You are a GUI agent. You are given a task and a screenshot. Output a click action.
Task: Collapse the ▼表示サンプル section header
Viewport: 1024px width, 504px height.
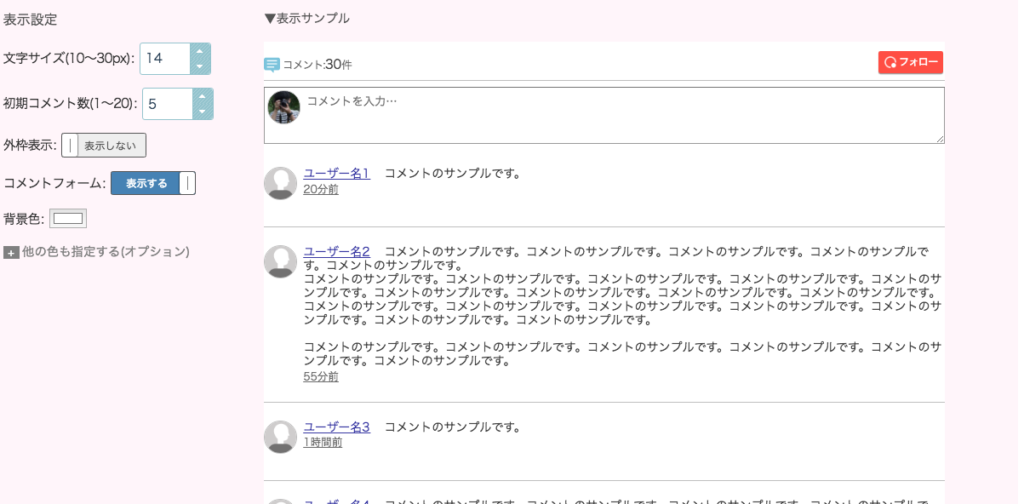[307, 18]
